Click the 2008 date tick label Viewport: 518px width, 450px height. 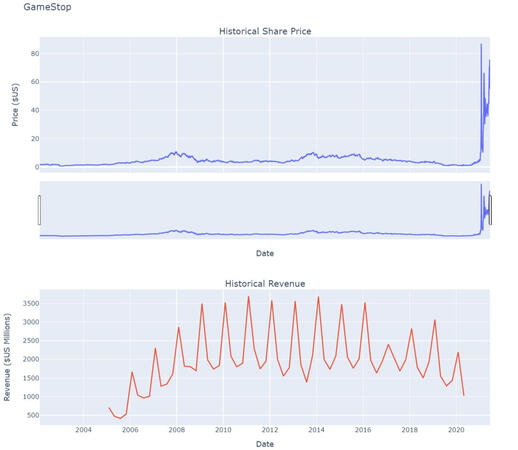point(177,430)
